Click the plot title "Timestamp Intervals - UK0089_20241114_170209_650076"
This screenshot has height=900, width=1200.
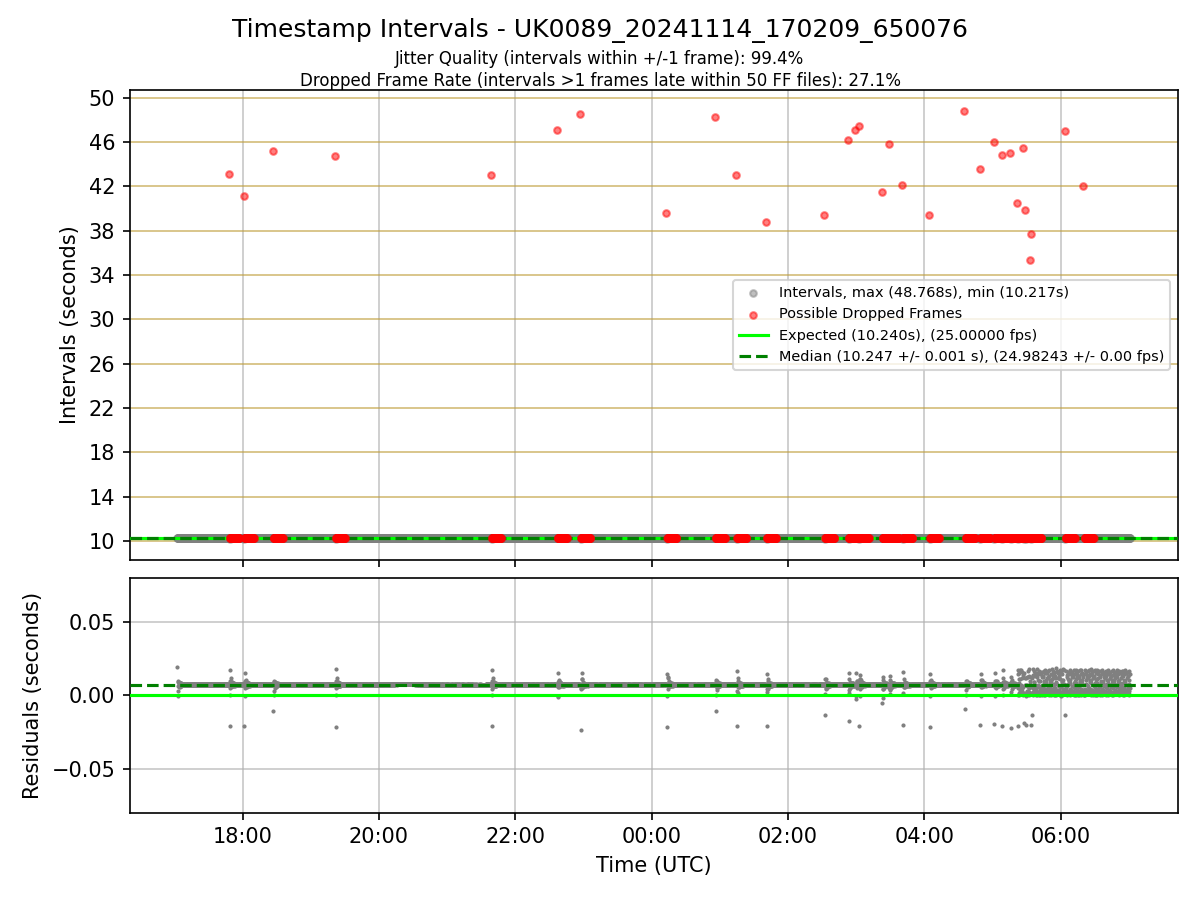pyautogui.click(x=600, y=29)
